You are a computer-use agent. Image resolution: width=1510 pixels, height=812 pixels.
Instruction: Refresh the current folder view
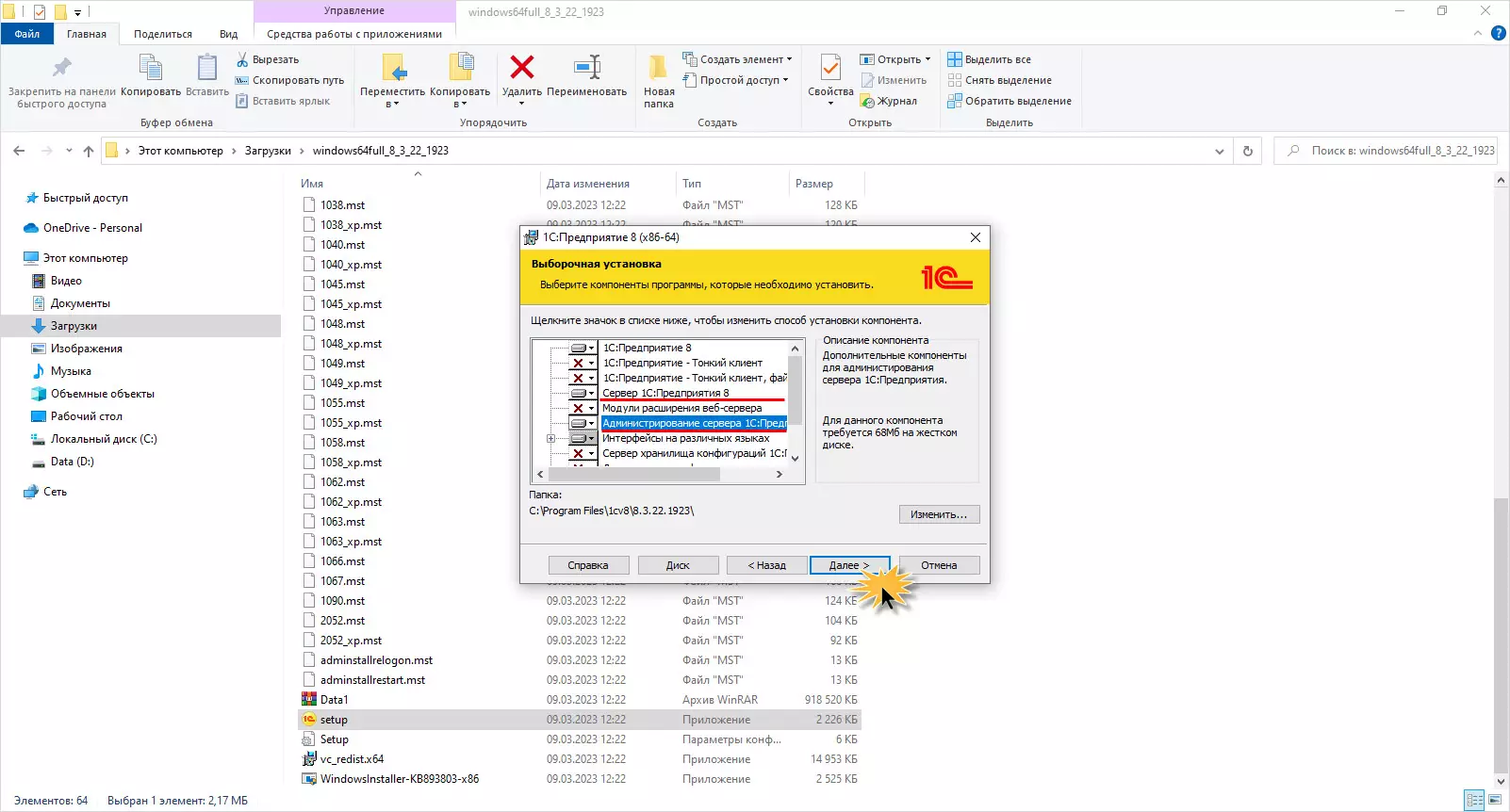[1248, 151]
